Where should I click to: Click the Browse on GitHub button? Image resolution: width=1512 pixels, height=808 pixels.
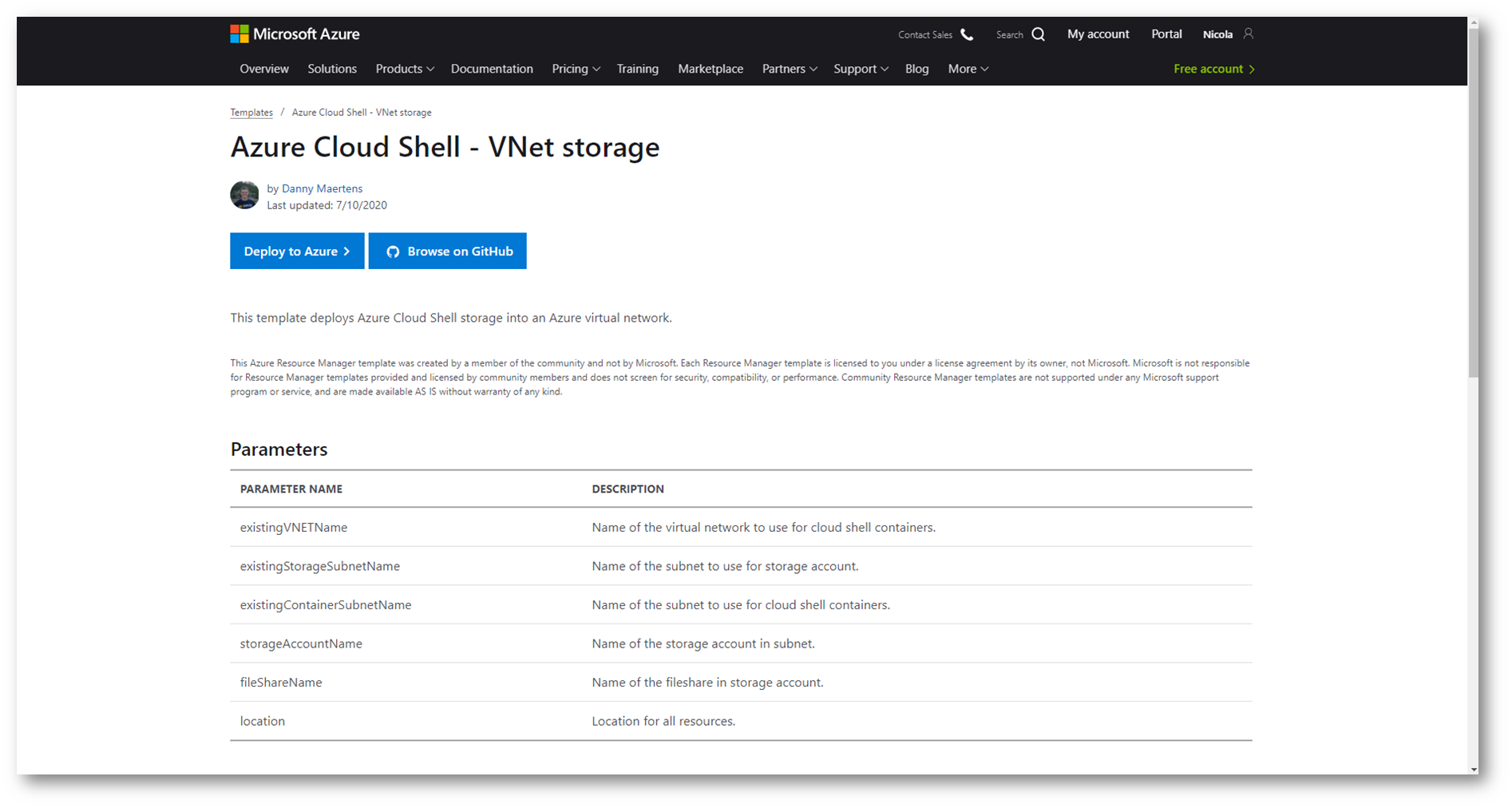[x=447, y=251]
